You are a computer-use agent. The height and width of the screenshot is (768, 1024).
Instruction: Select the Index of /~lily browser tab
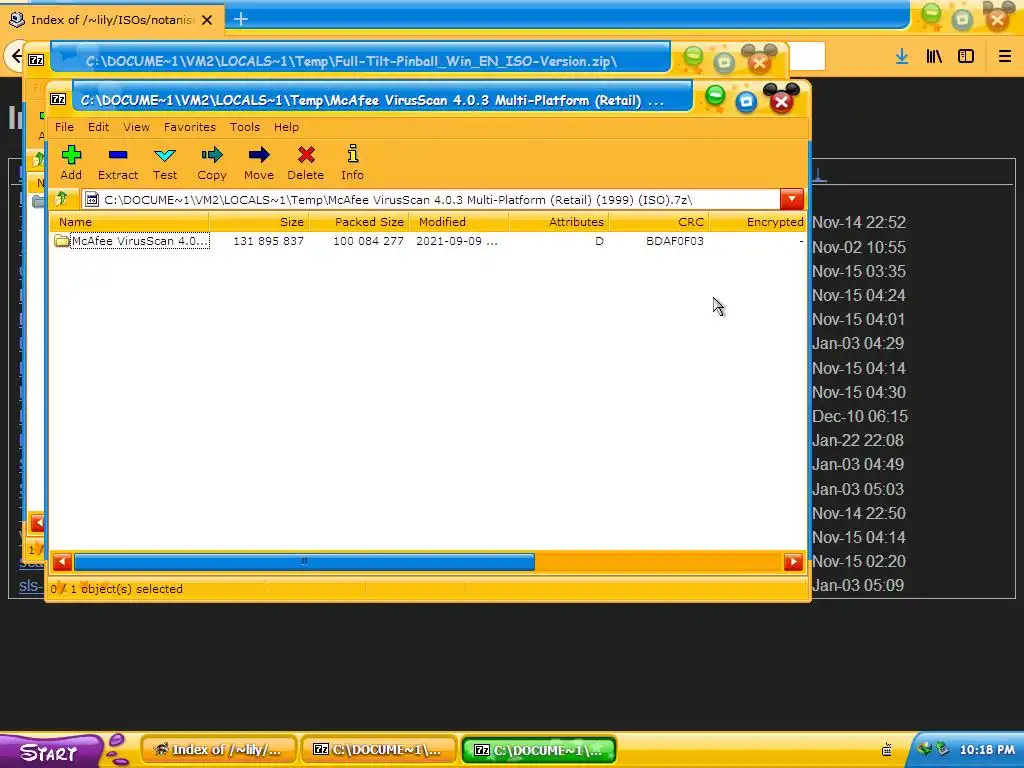[112, 20]
